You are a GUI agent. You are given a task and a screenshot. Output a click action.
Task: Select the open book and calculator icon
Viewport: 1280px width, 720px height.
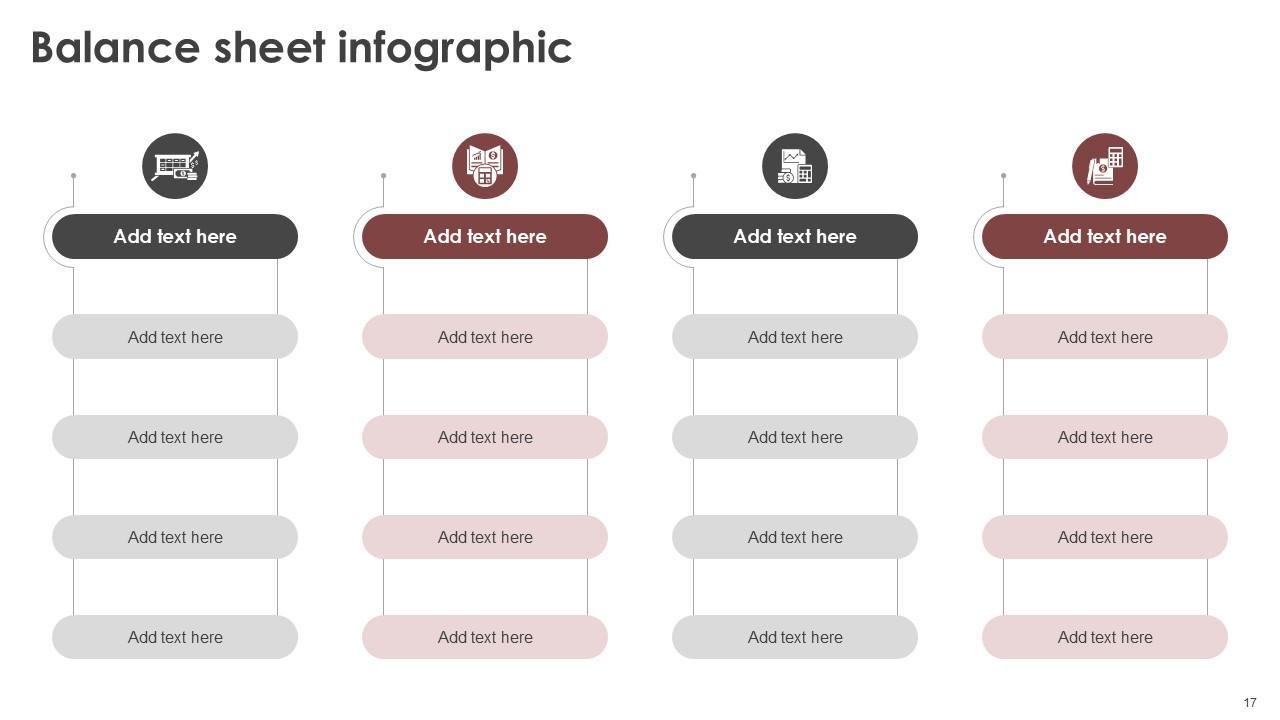(485, 166)
